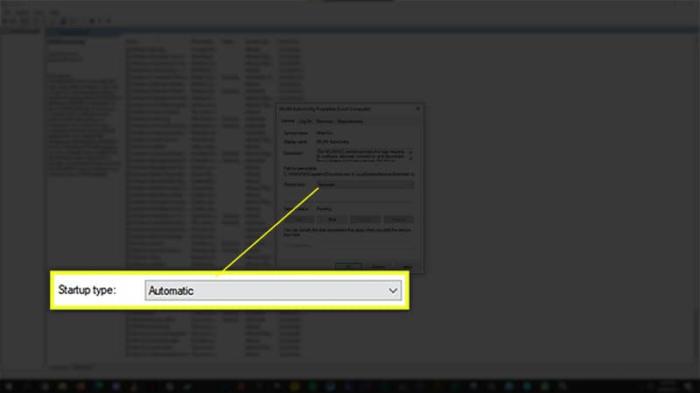Click the Stop button under Service status

coord(332,219)
